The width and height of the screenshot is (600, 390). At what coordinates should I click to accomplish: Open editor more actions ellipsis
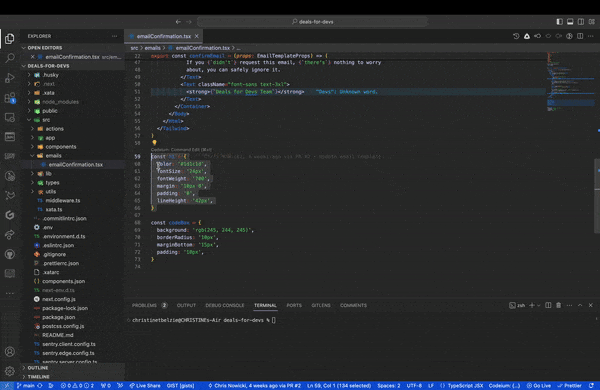tap(591, 36)
